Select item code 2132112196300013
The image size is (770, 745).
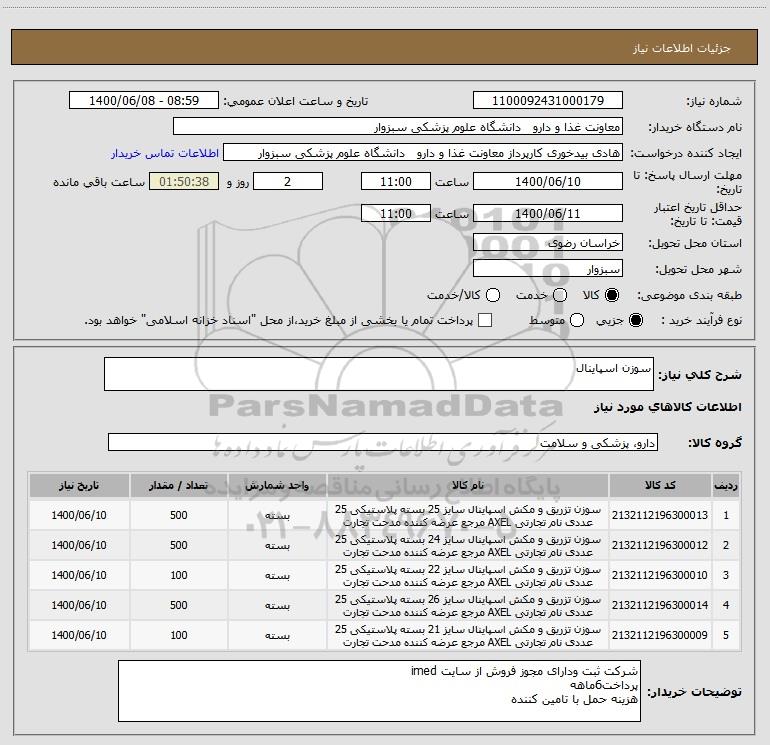pyautogui.click(x=660, y=515)
